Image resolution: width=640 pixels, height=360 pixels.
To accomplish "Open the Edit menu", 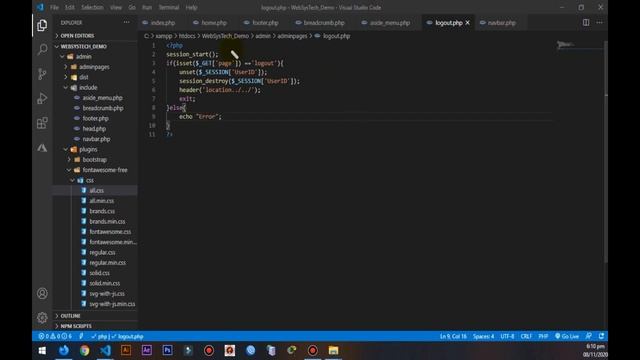I will point(70,7).
